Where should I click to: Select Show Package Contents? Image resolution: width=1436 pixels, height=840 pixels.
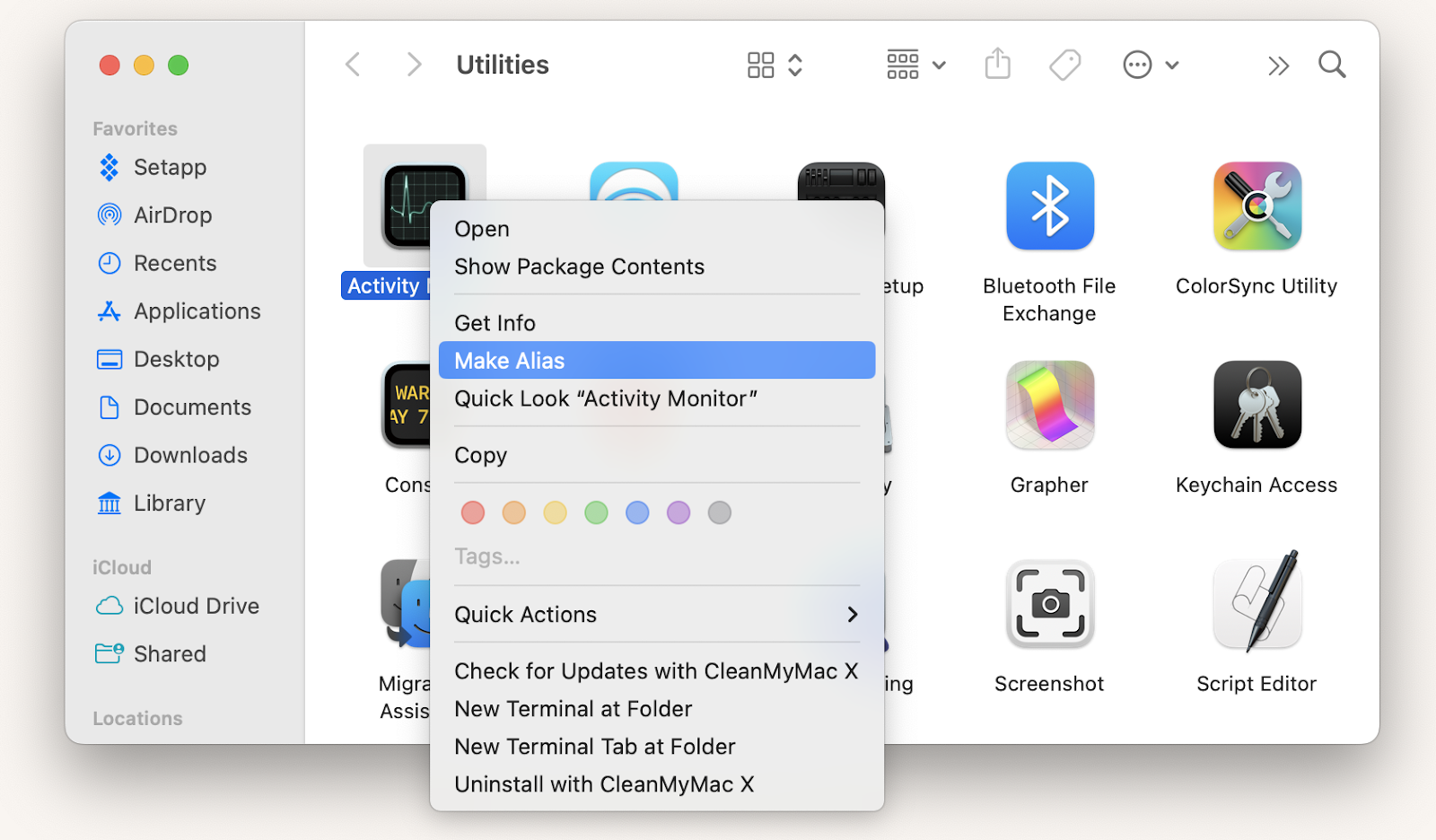tap(579, 267)
